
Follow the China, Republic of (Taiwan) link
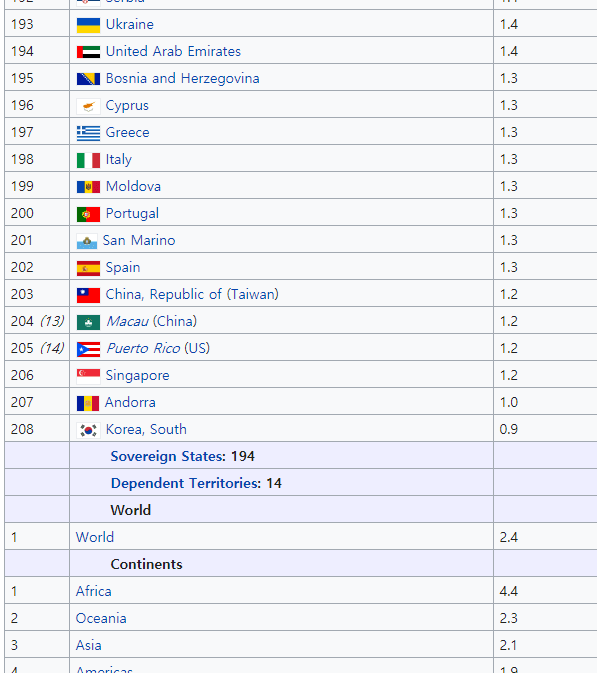[192, 294]
